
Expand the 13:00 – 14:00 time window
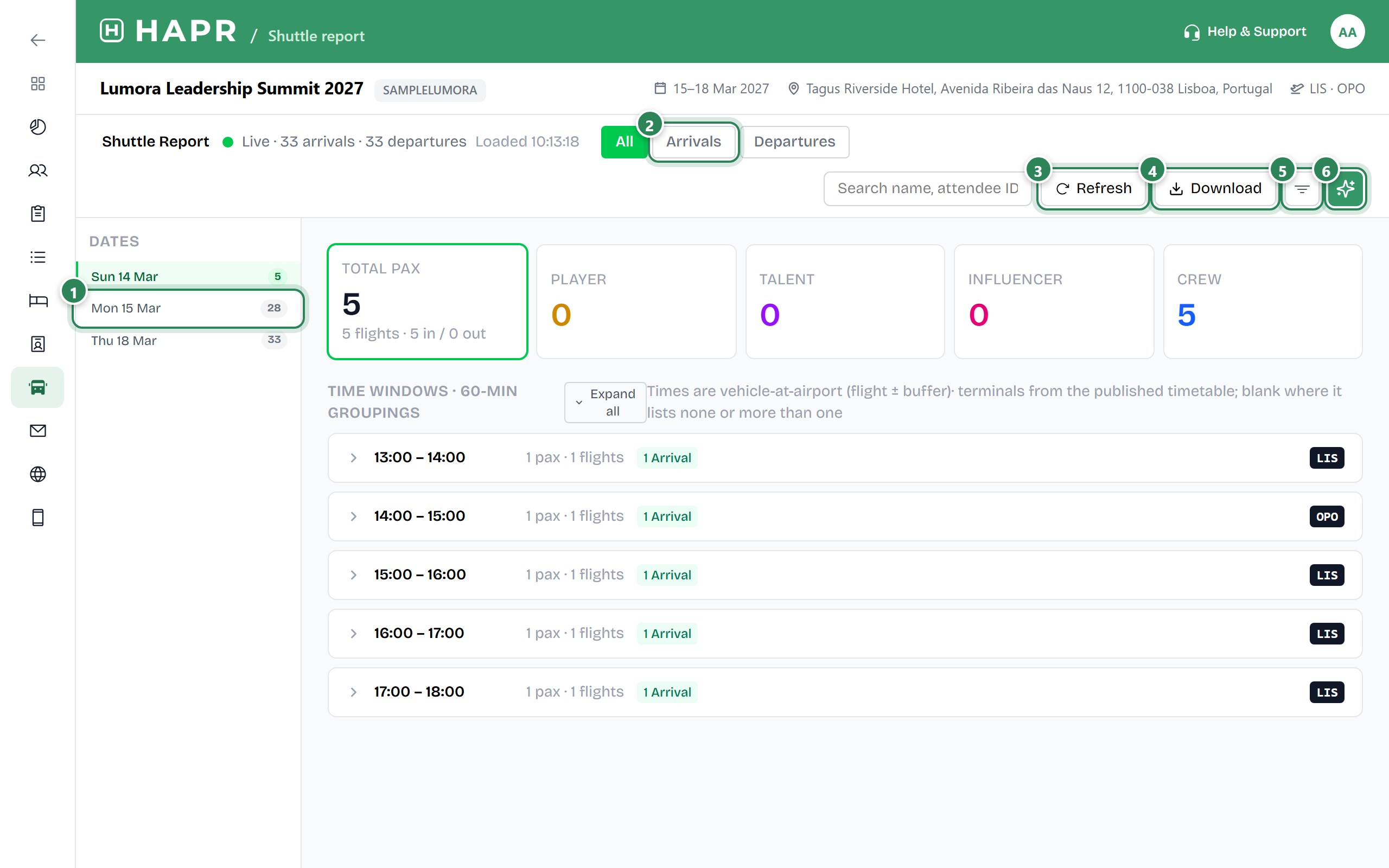[845, 457]
